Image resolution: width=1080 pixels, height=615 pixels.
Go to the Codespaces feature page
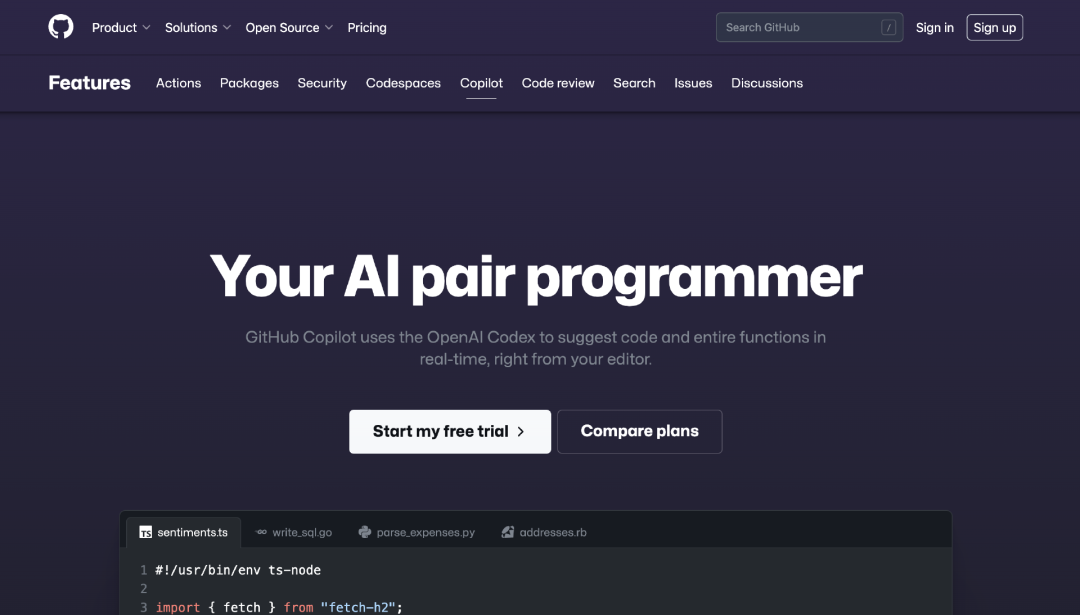tap(404, 83)
